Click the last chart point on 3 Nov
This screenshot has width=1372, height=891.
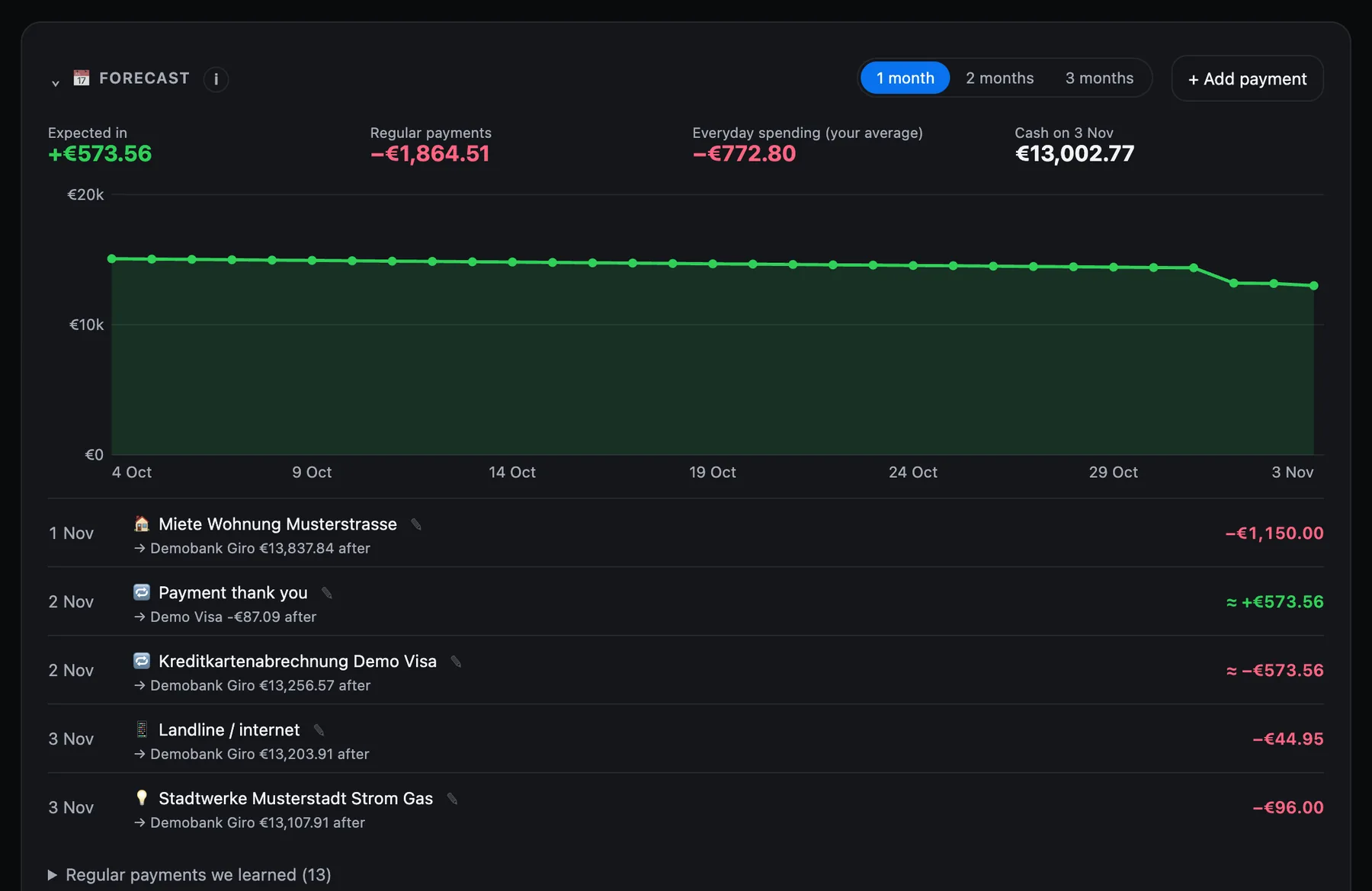tap(1313, 286)
